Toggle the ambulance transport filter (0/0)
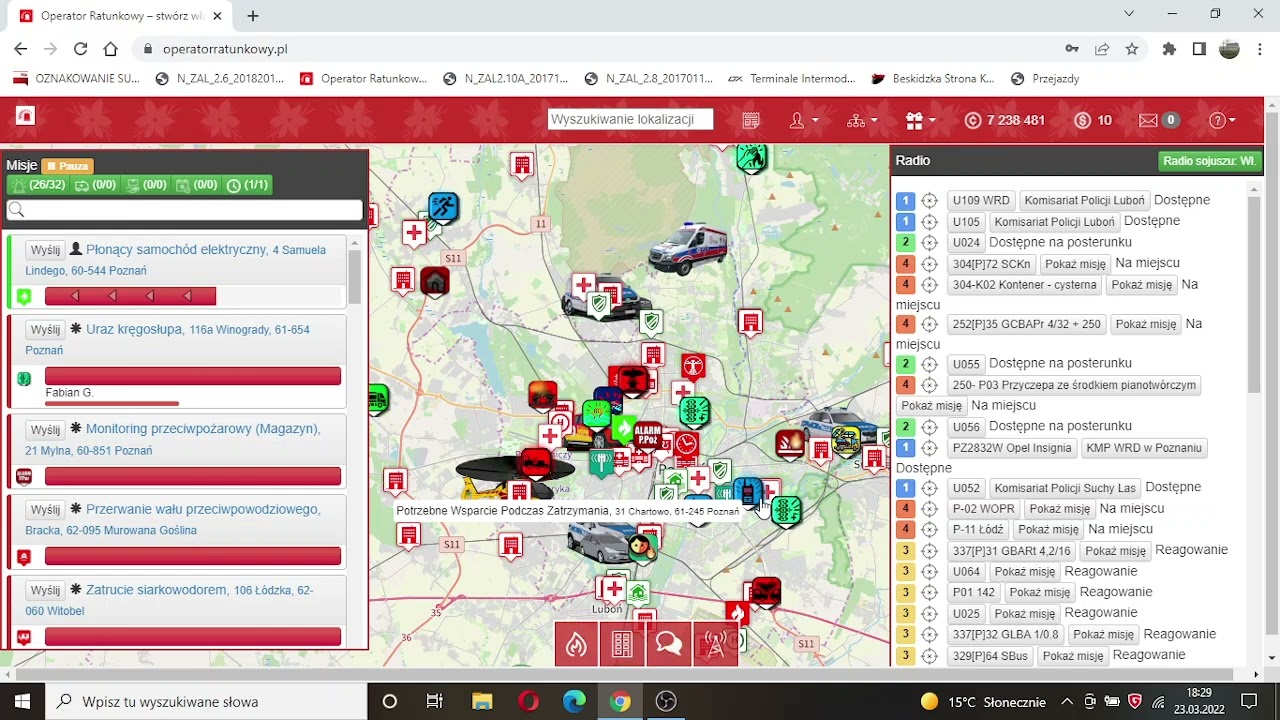This screenshot has height=720, width=1280. tap(95, 185)
